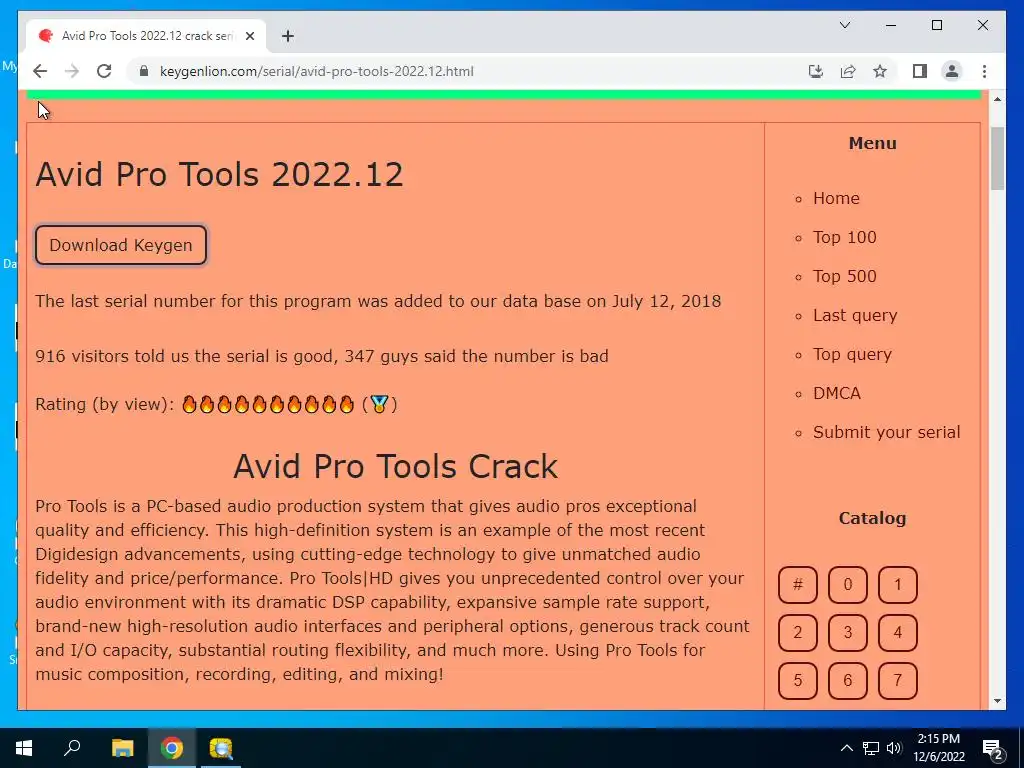Click the # catalog button
The image size is (1024, 768).
point(797,584)
